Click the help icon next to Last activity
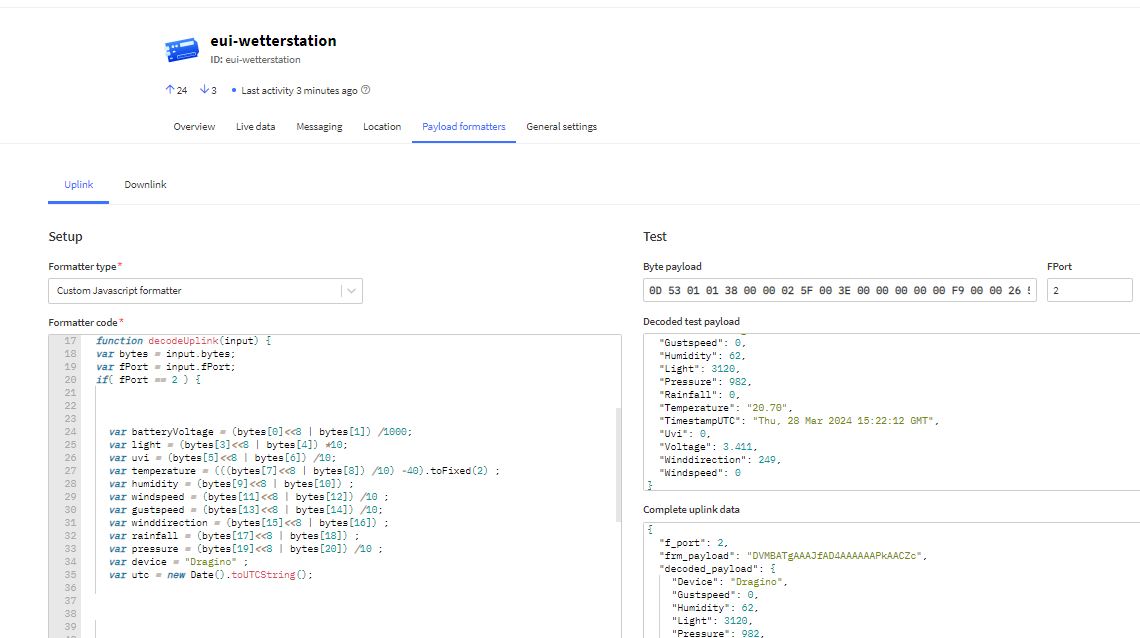 (x=366, y=90)
